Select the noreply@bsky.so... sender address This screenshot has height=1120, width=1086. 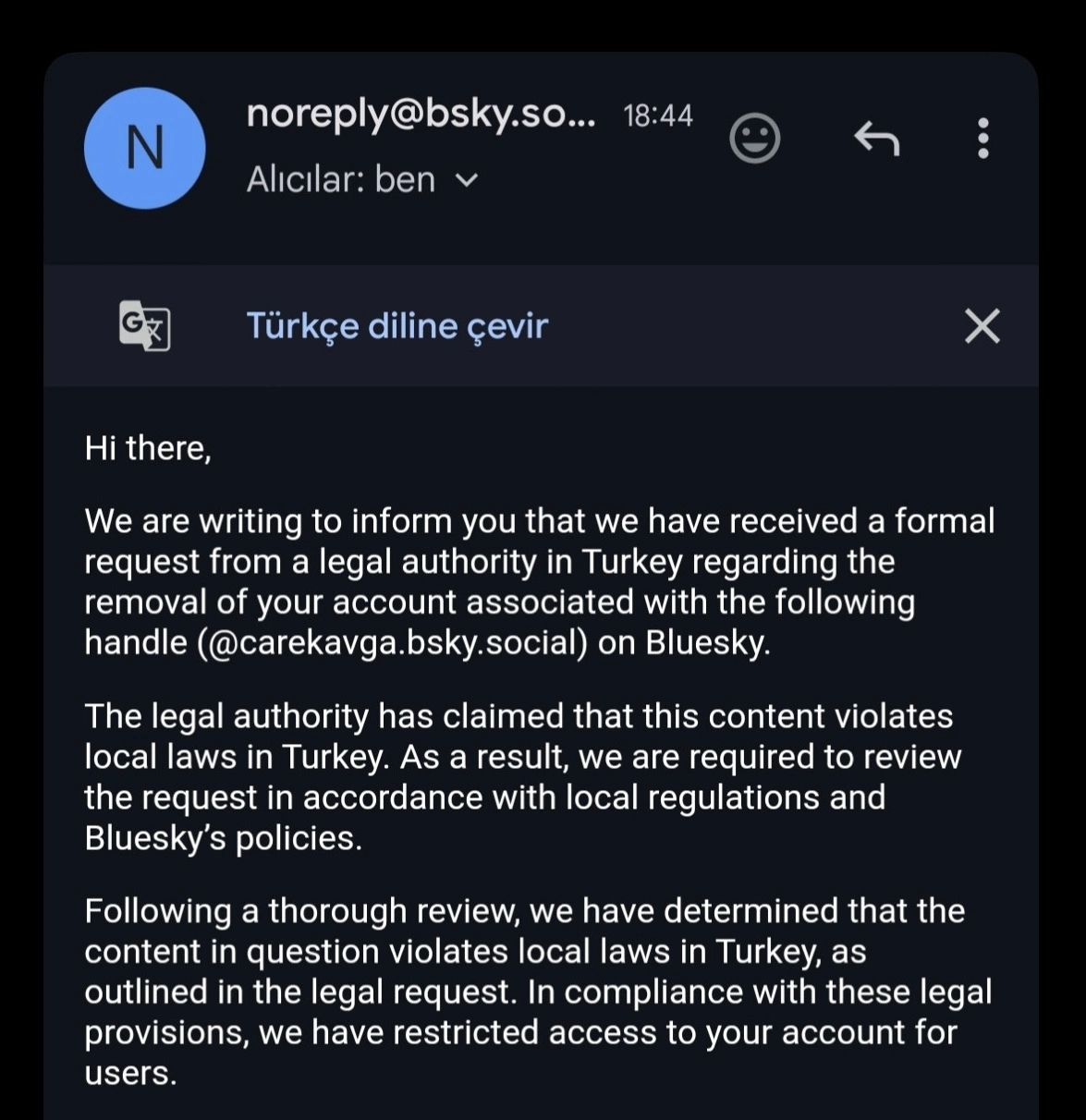tap(421, 115)
